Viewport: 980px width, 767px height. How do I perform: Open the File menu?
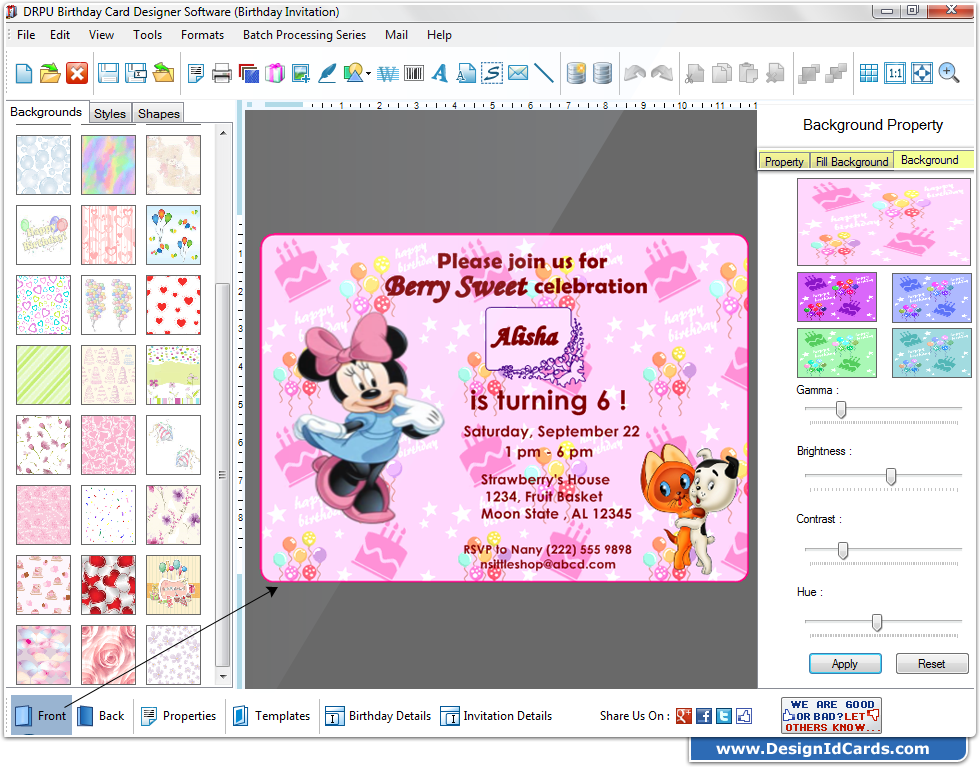coord(26,35)
